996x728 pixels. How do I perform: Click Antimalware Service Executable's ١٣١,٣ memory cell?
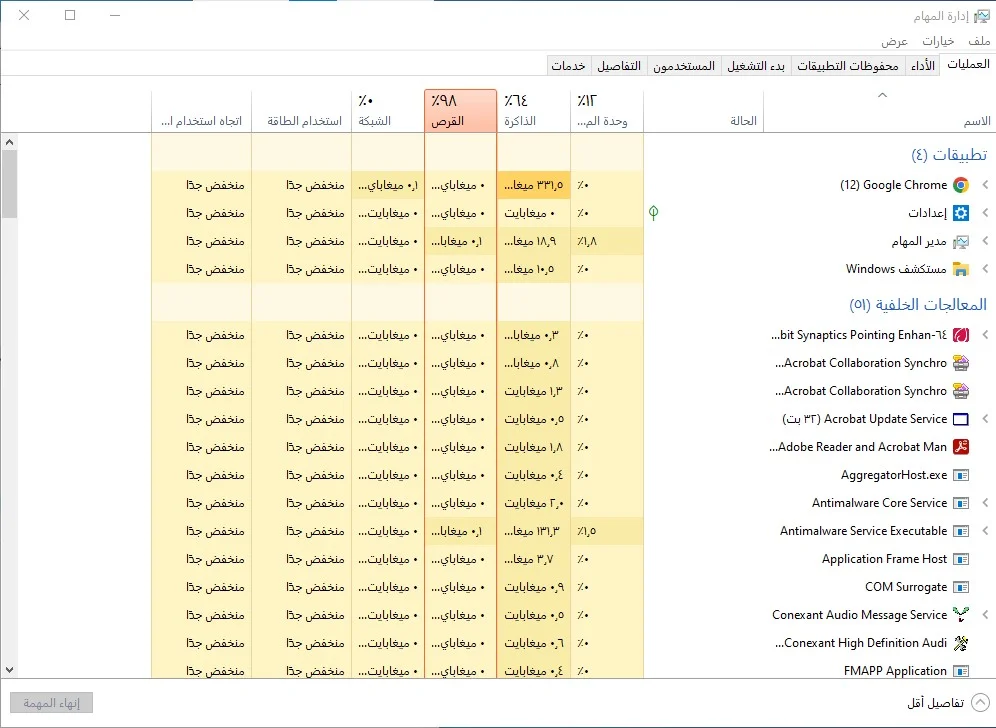(x=534, y=531)
